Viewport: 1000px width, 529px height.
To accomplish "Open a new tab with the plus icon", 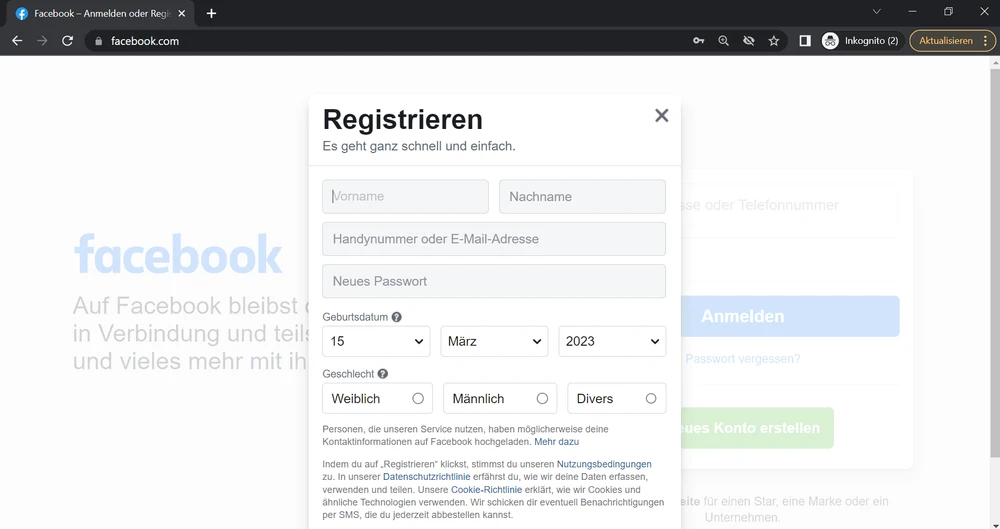I will click(211, 13).
